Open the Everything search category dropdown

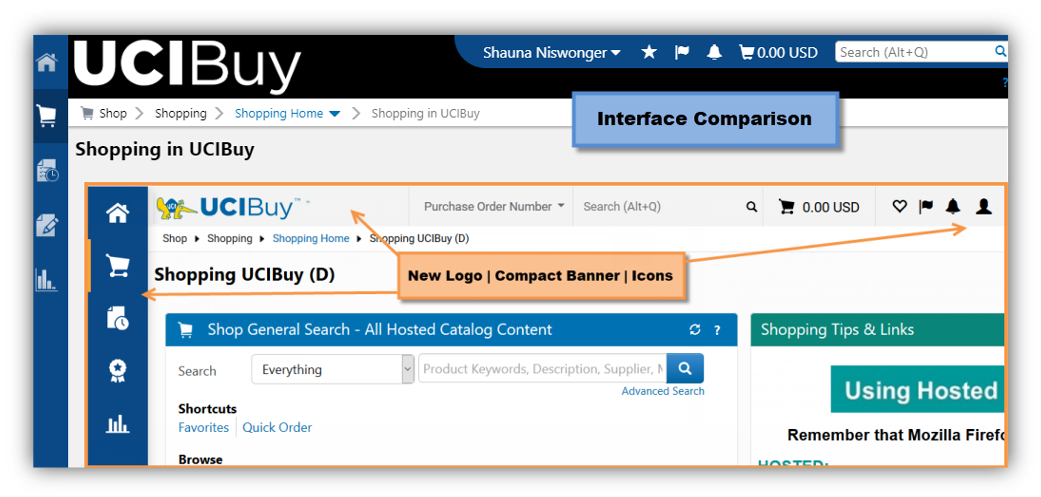click(333, 369)
